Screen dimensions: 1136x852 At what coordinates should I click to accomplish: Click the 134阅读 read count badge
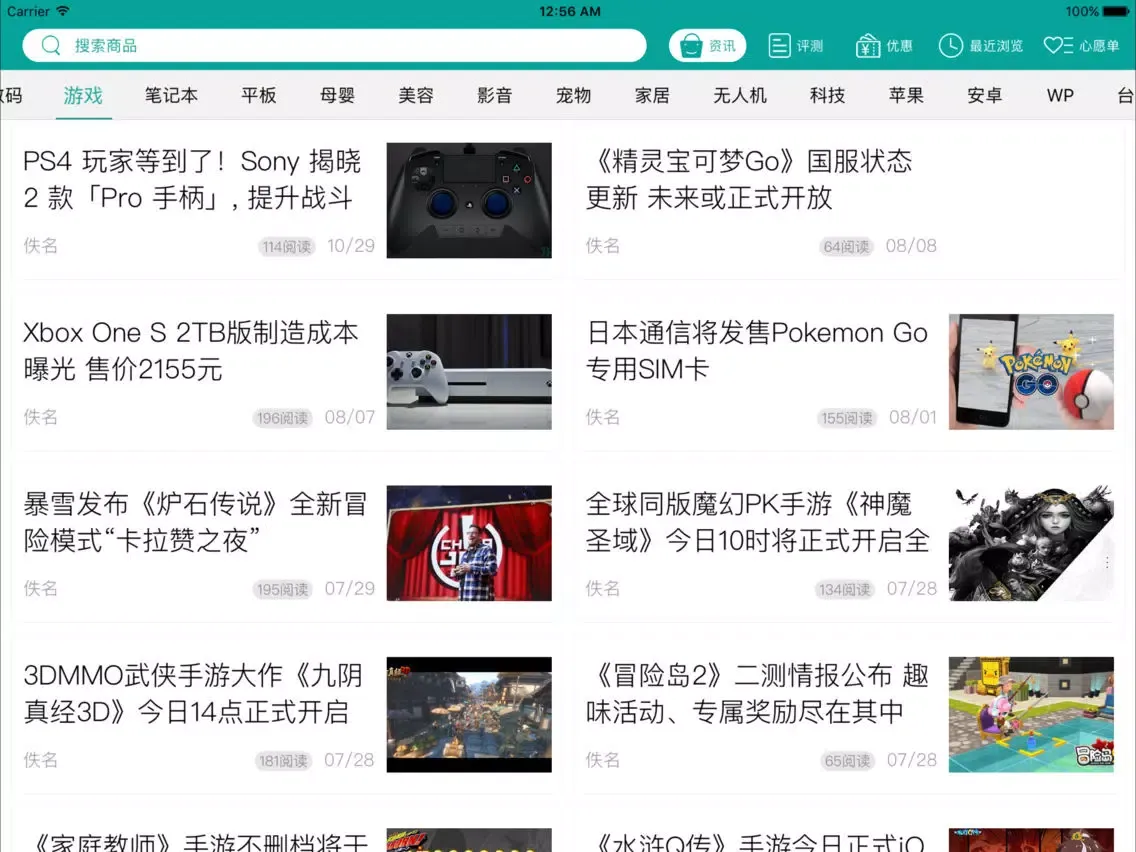845,589
